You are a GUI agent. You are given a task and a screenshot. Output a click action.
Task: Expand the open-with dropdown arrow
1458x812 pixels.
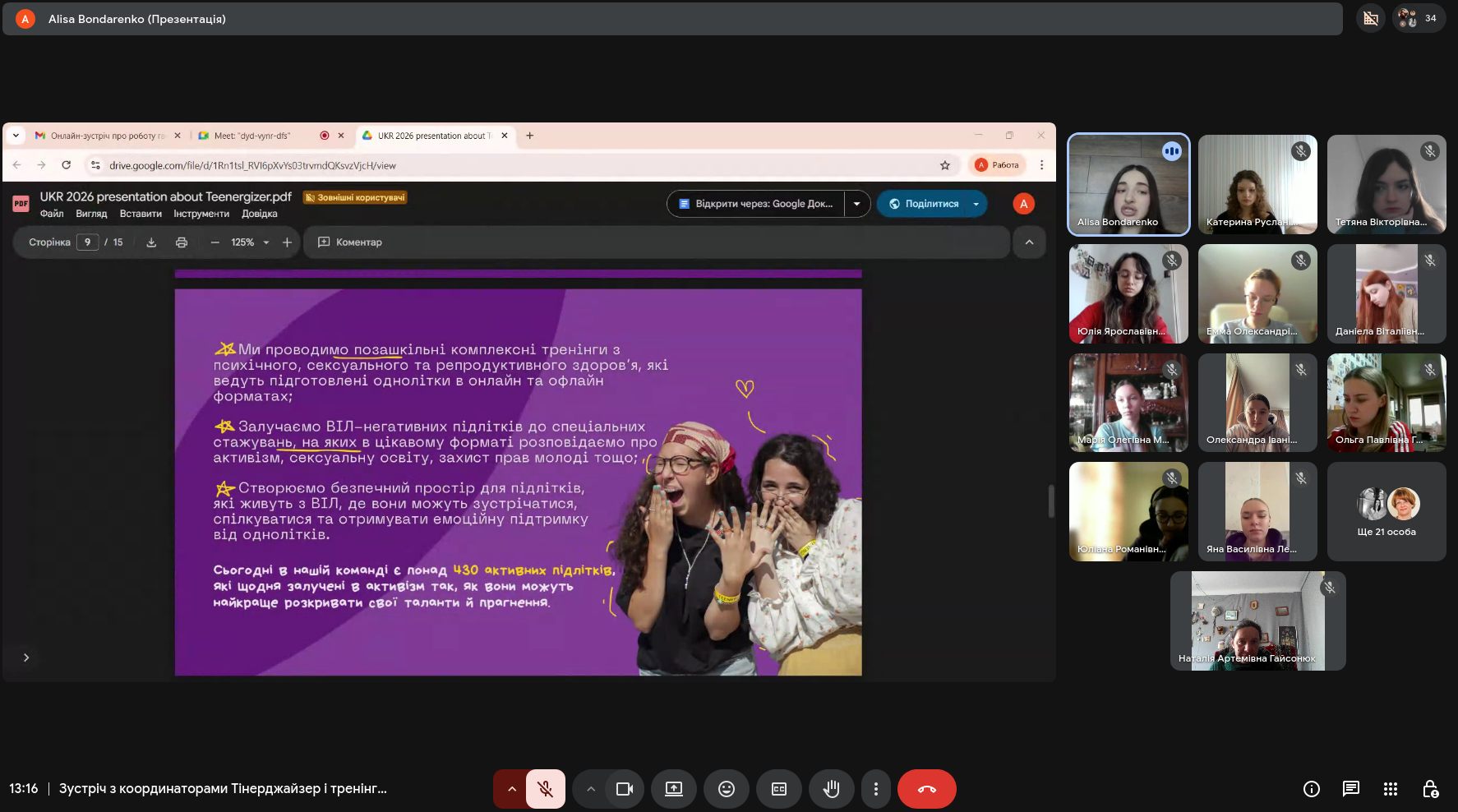tap(857, 204)
